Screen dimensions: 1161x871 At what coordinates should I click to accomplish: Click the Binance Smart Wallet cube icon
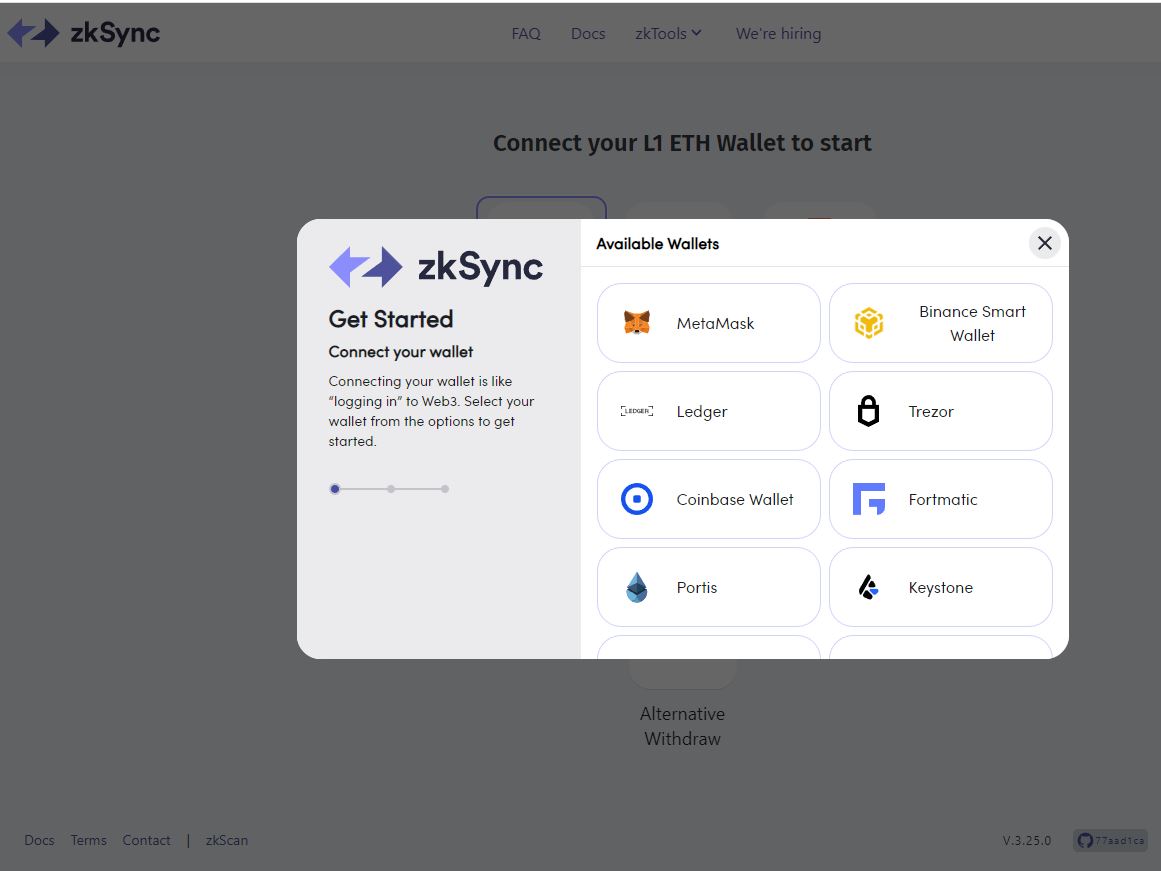pyautogui.click(x=869, y=323)
